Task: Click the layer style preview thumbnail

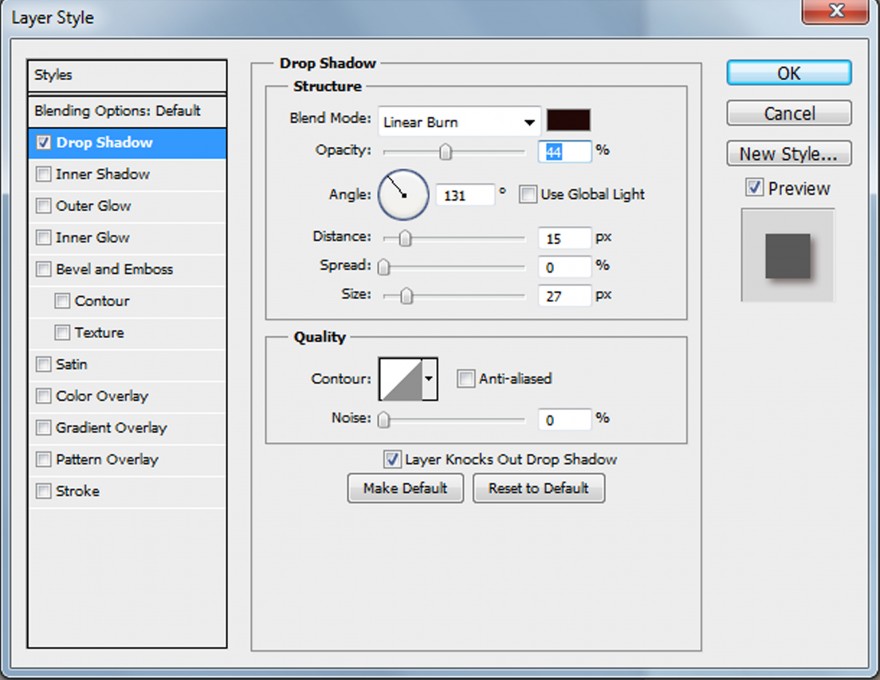Action: 787,257
